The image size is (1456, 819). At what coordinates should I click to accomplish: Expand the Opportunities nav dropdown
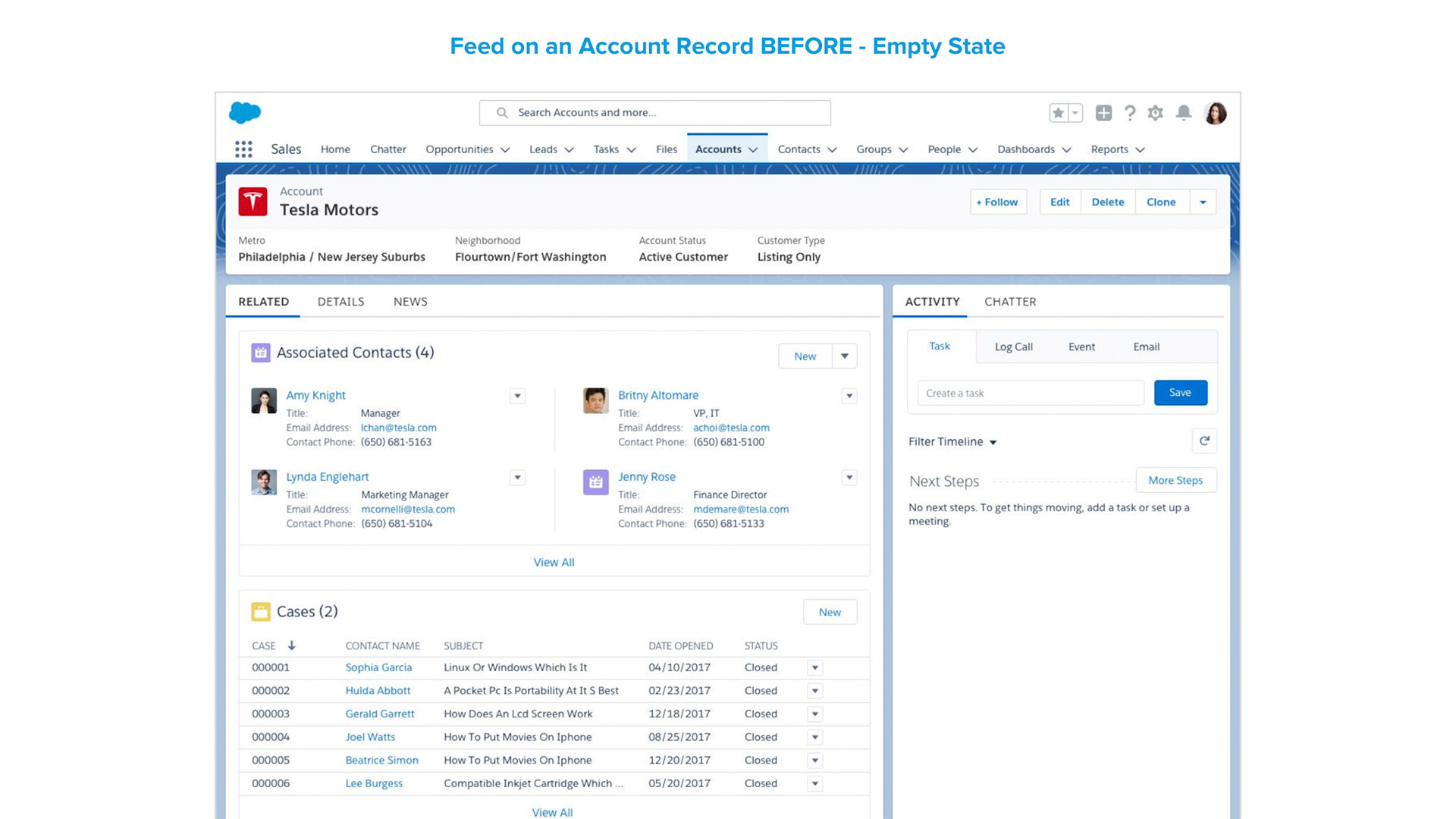(x=505, y=150)
